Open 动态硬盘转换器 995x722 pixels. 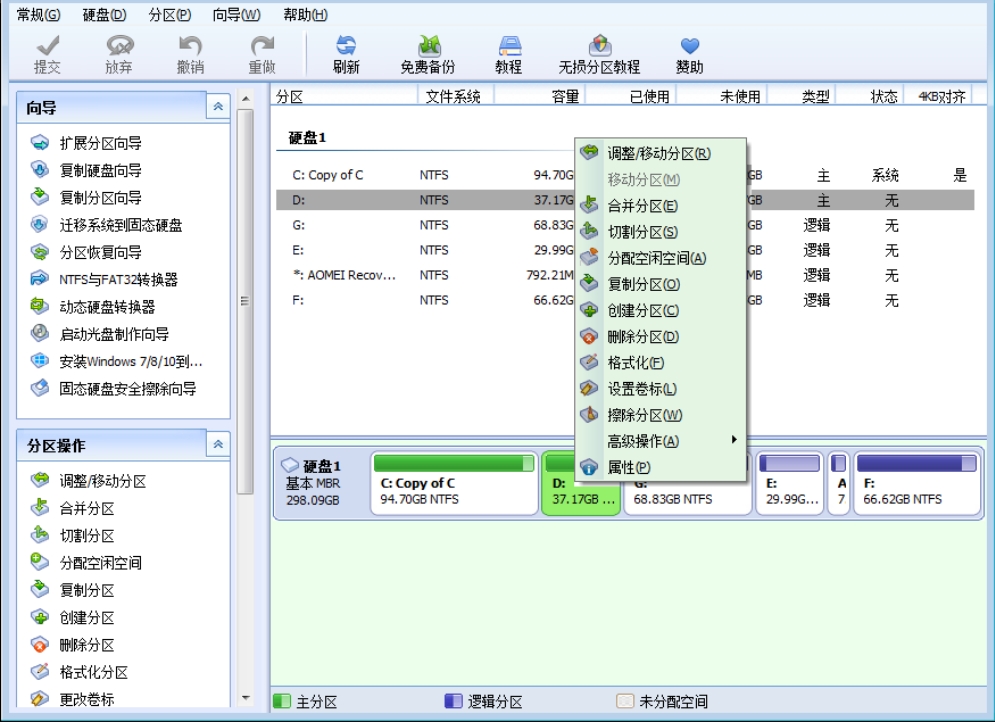[93, 307]
